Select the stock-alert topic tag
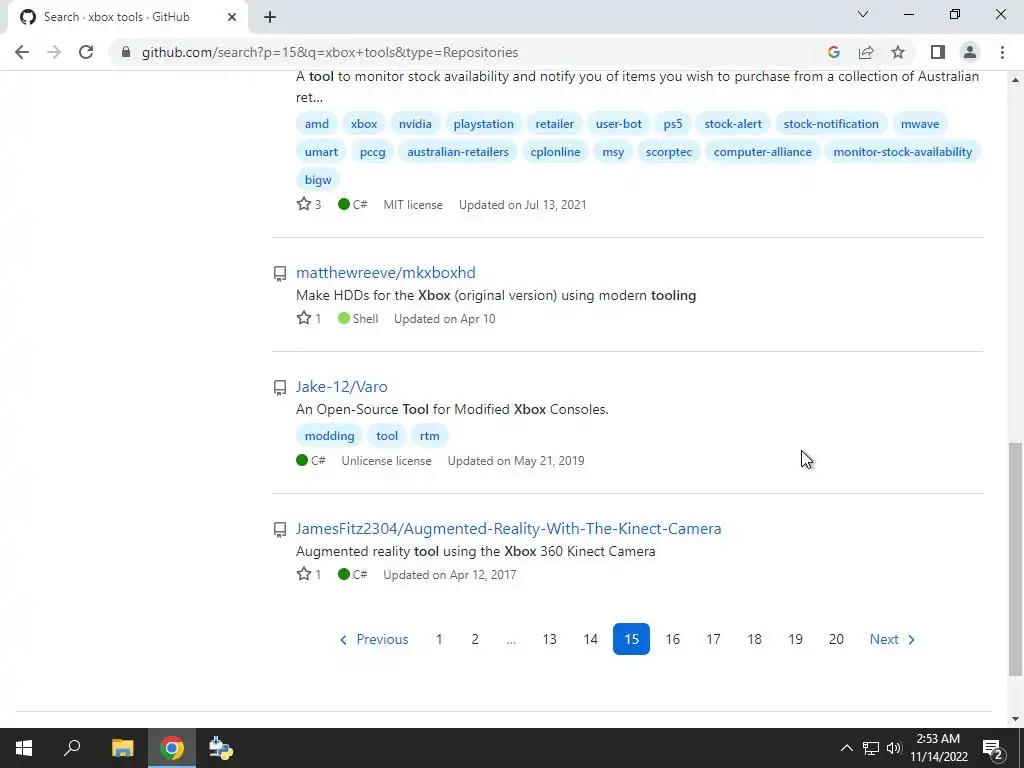This screenshot has width=1024, height=768. click(x=733, y=123)
